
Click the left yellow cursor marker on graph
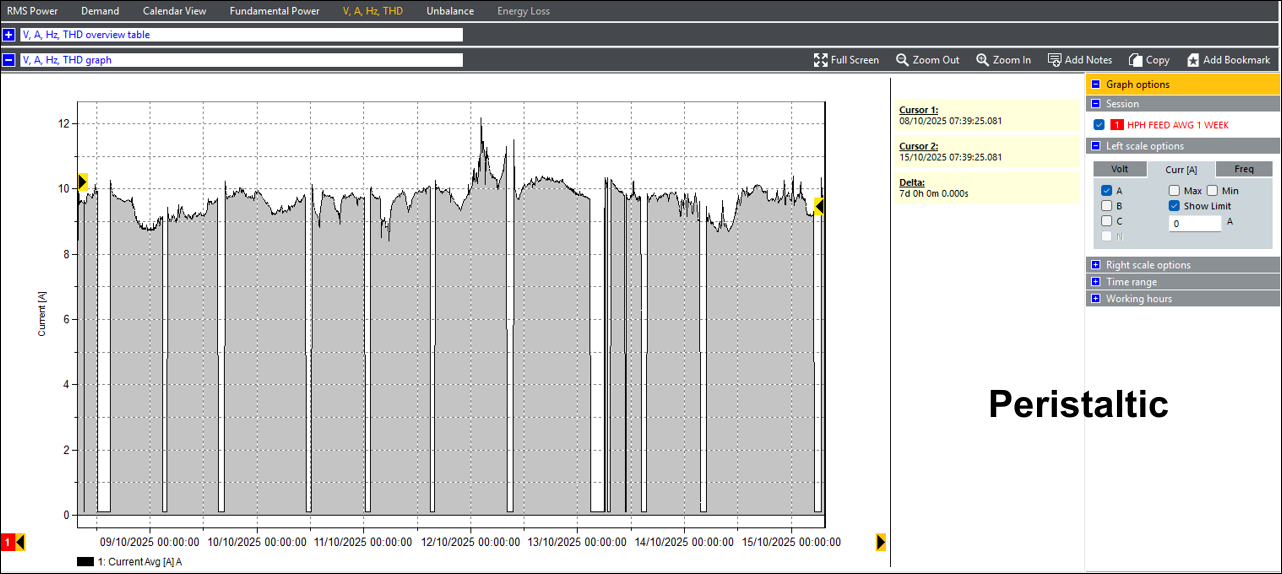click(83, 182)
